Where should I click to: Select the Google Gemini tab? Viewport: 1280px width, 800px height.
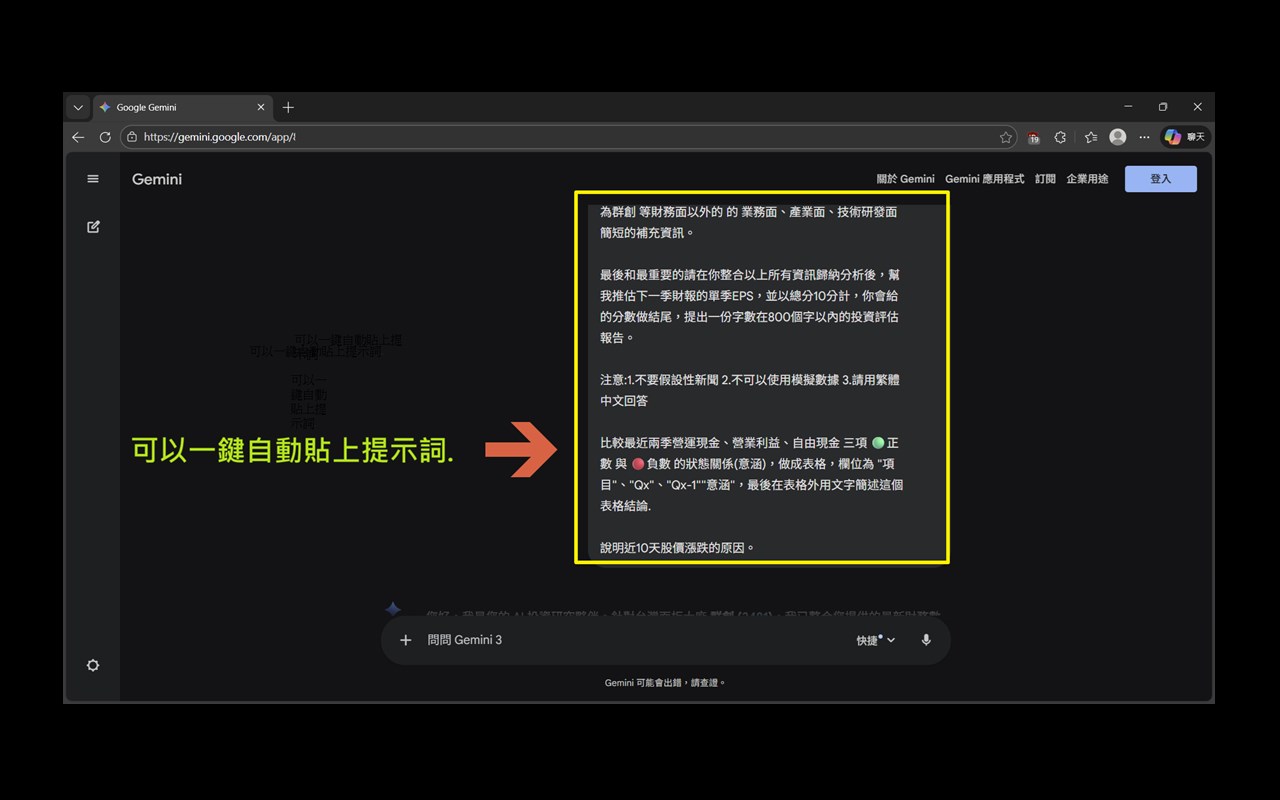pyautogui.click(x=183, y=107)
